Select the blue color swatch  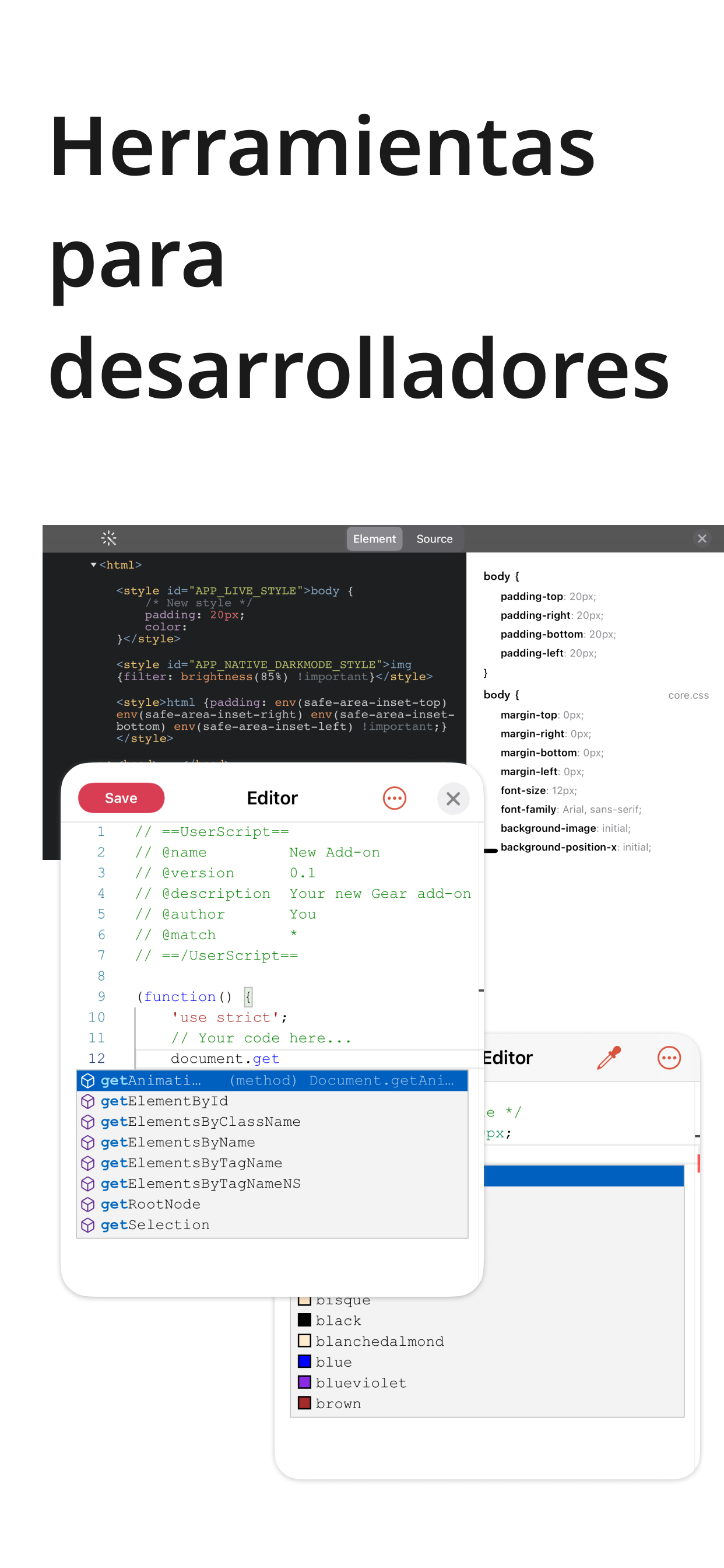pos(304,1361)
